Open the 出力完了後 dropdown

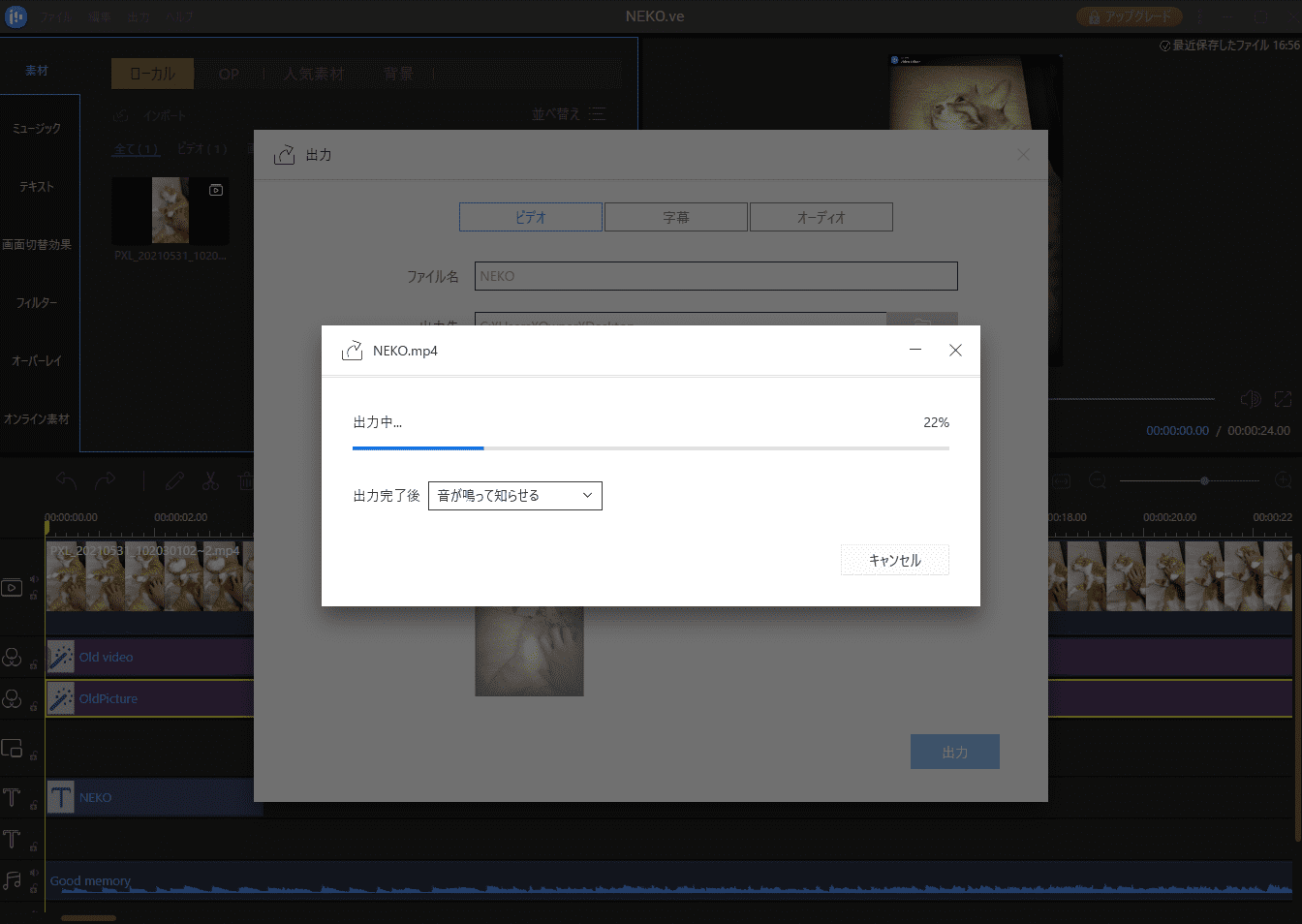coord(514,496)
